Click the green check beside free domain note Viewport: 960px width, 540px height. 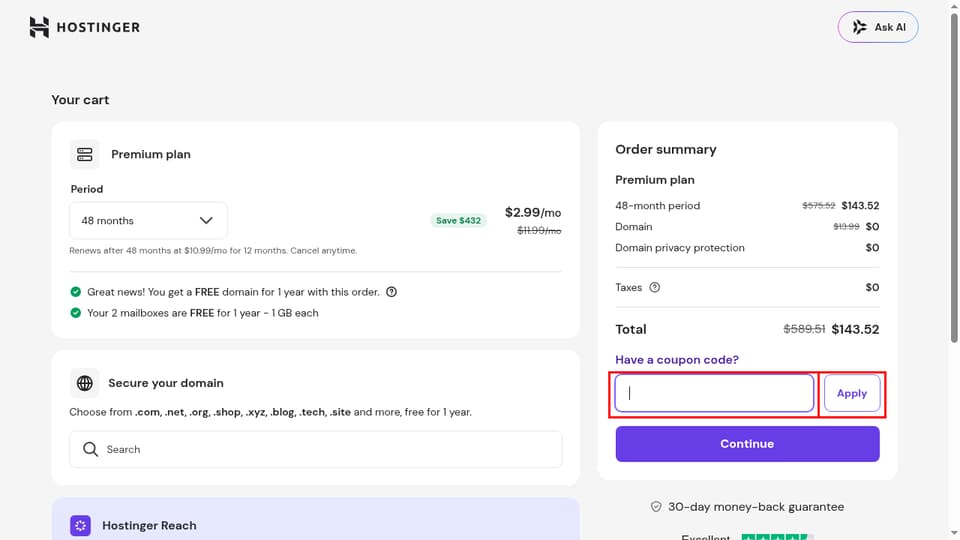75,292
